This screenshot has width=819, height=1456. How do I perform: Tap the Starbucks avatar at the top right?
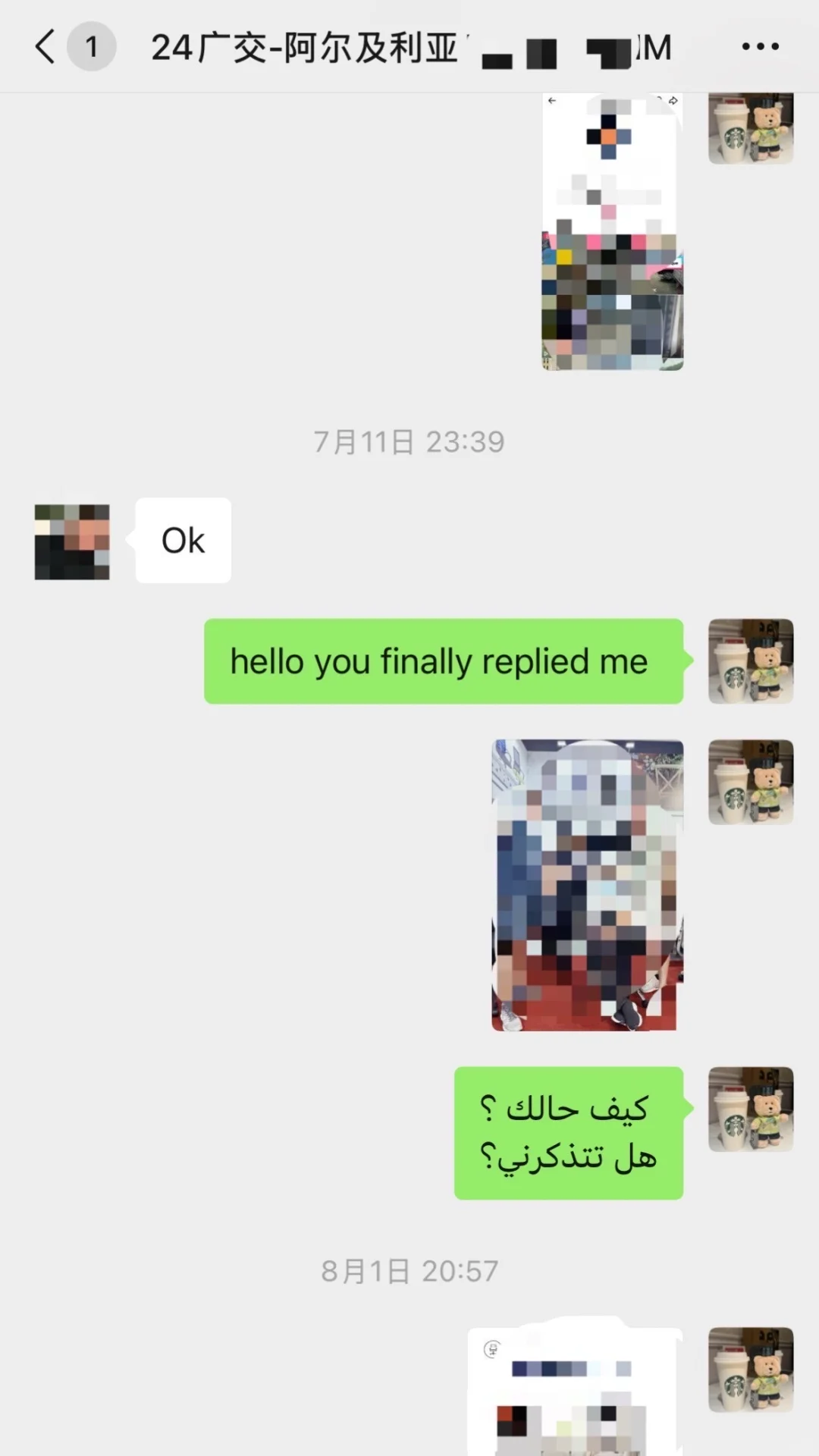(751, 127)
